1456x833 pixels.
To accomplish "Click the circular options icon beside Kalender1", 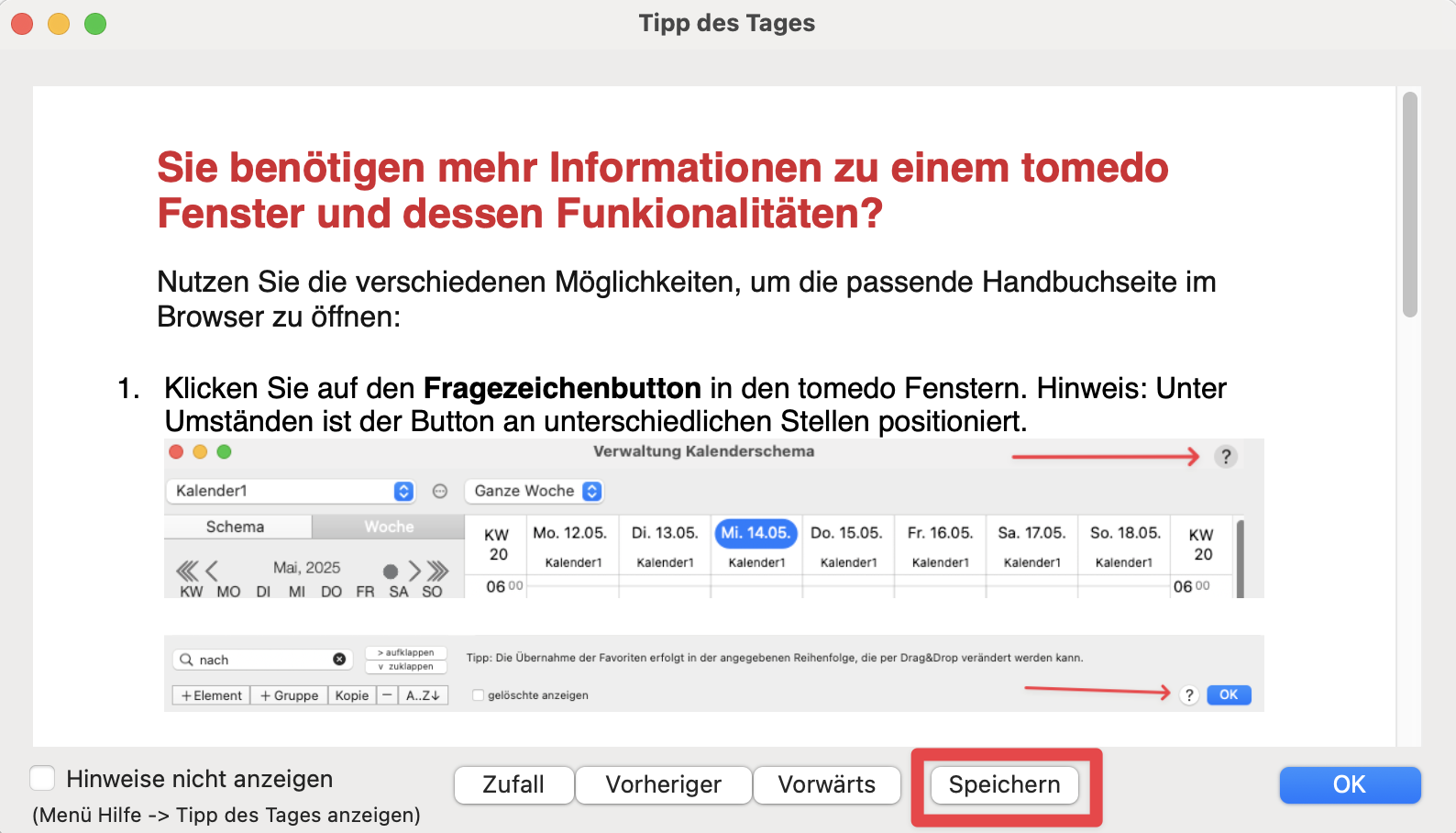I will tap(440, 492).
